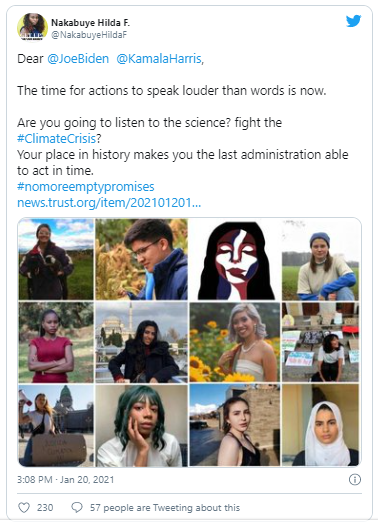The width and height of the screenshot is (378, 522).
Task: Follow the #ClimateCrisis hashtag
Action: (57, 138)
